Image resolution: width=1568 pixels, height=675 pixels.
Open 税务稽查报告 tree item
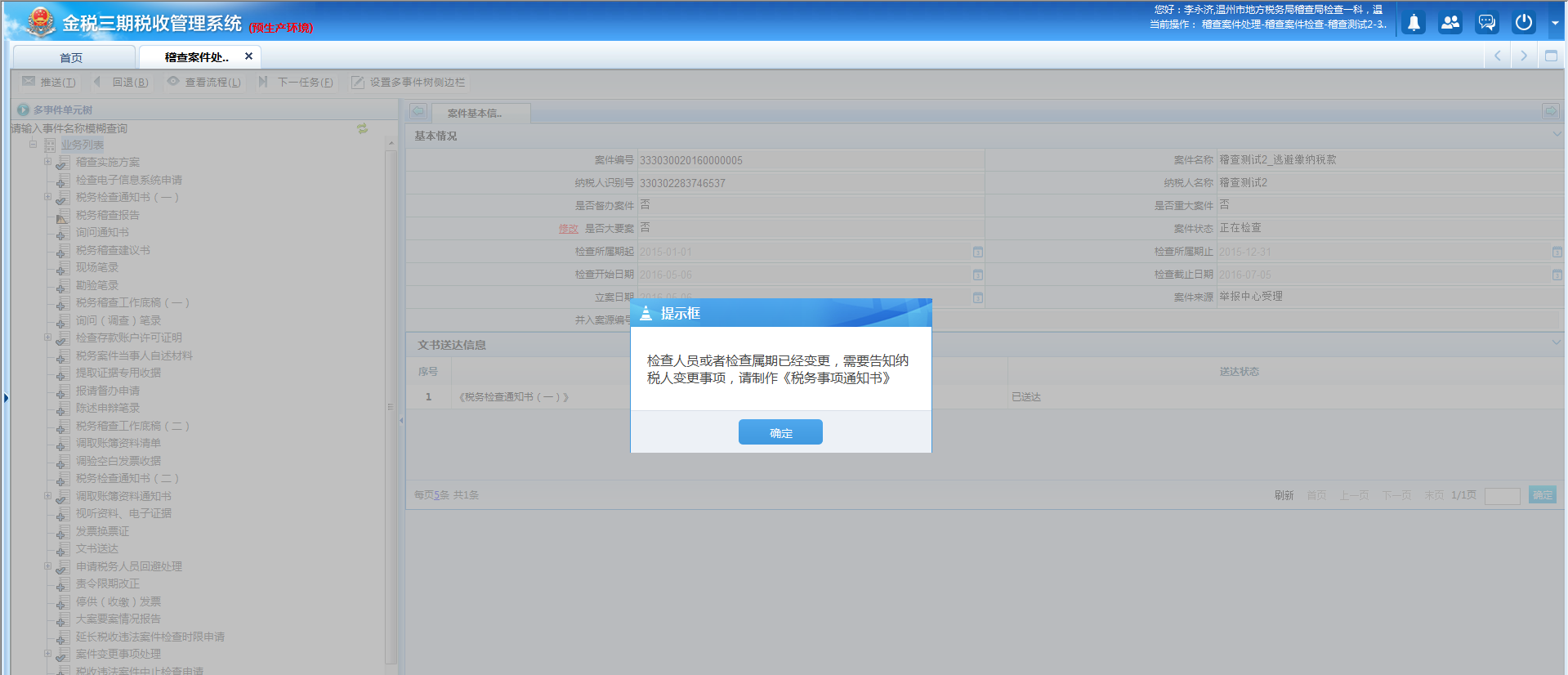click(x=108, y=215)
